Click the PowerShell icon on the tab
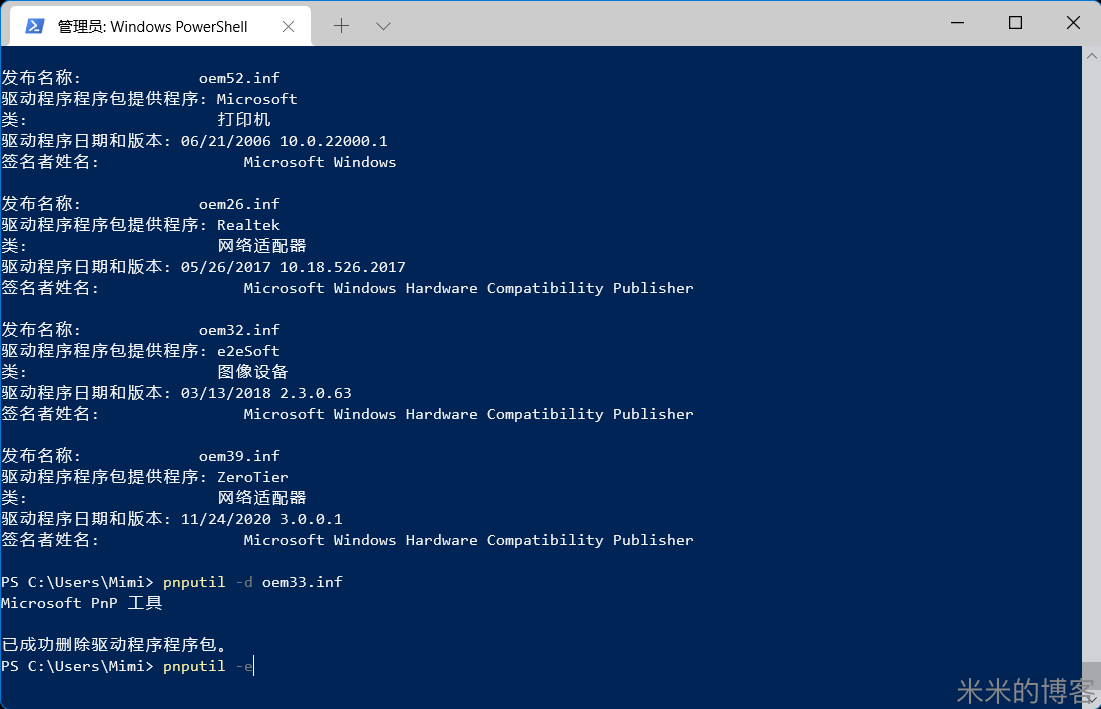 [x=34, y=26]
